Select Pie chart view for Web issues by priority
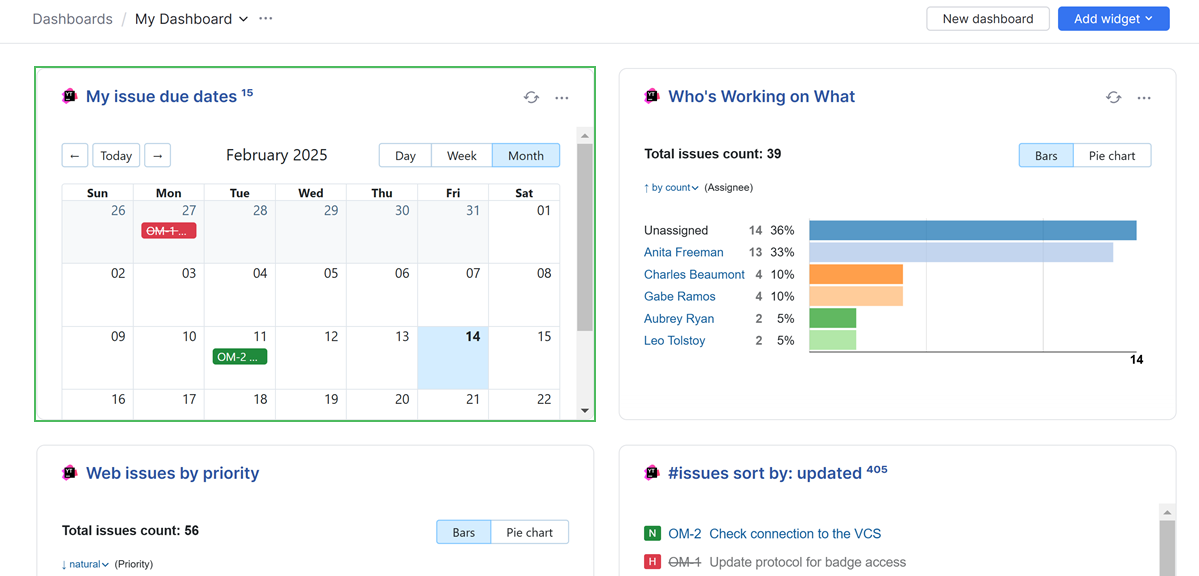This screenshot has width=1199, height=576. [529, 531]
